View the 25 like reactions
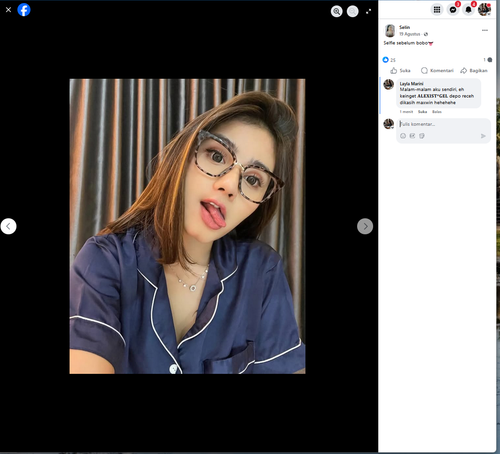This screenshot has width=500, height=454. (389, 60)
